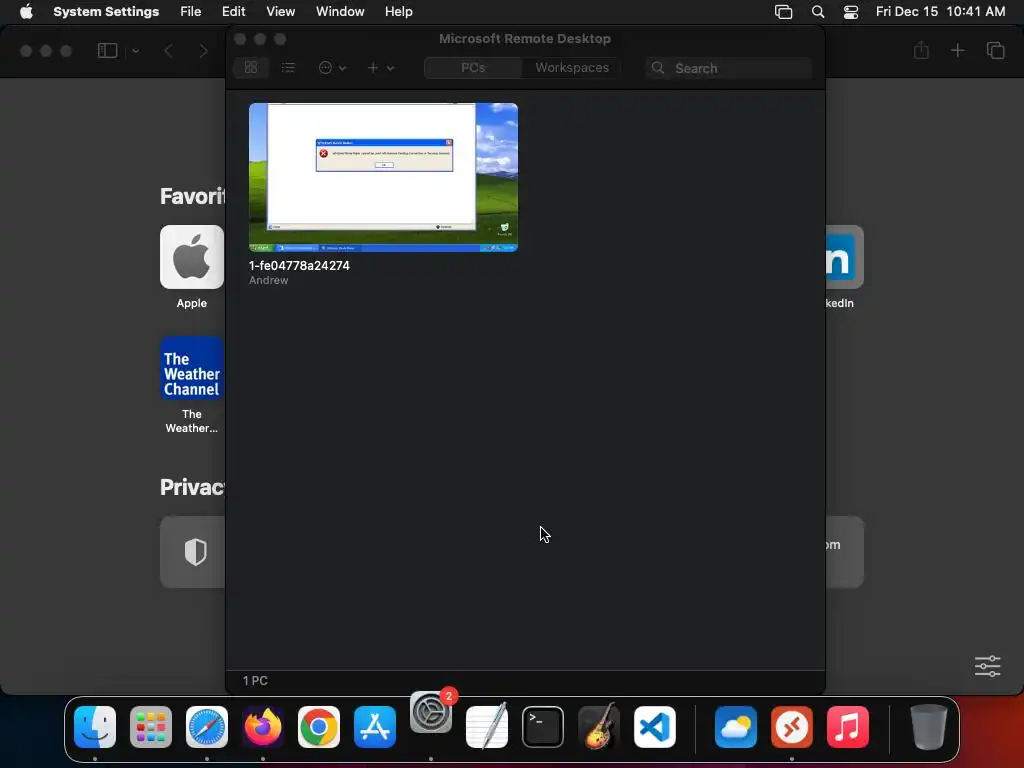
Task: Open the ellipsis actions menu in Remote Desktop
Action: click(332, 67)
